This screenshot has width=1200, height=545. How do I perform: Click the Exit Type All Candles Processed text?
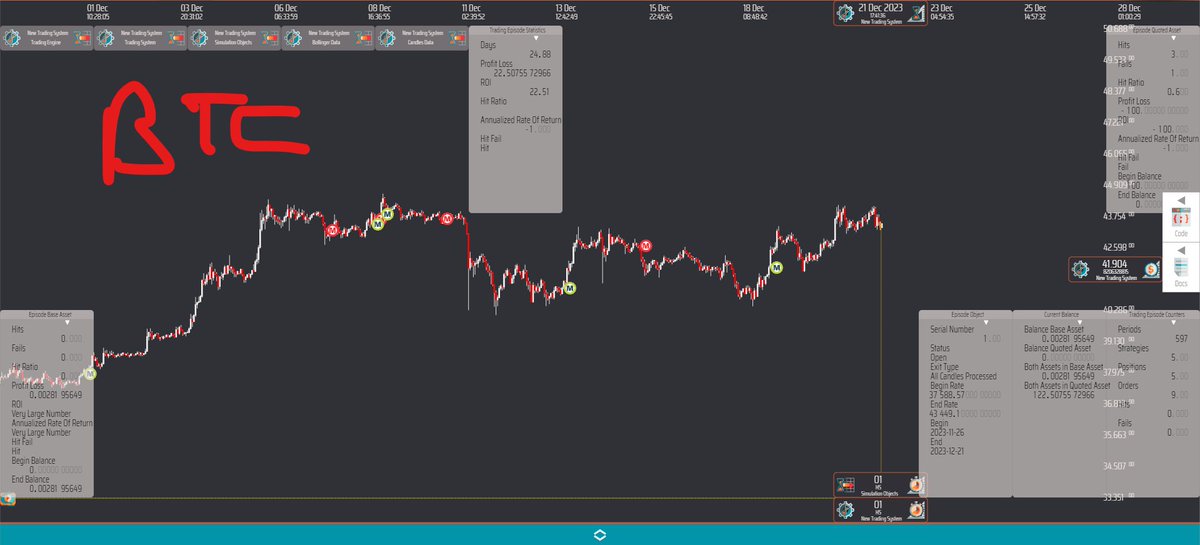[962, 376]
